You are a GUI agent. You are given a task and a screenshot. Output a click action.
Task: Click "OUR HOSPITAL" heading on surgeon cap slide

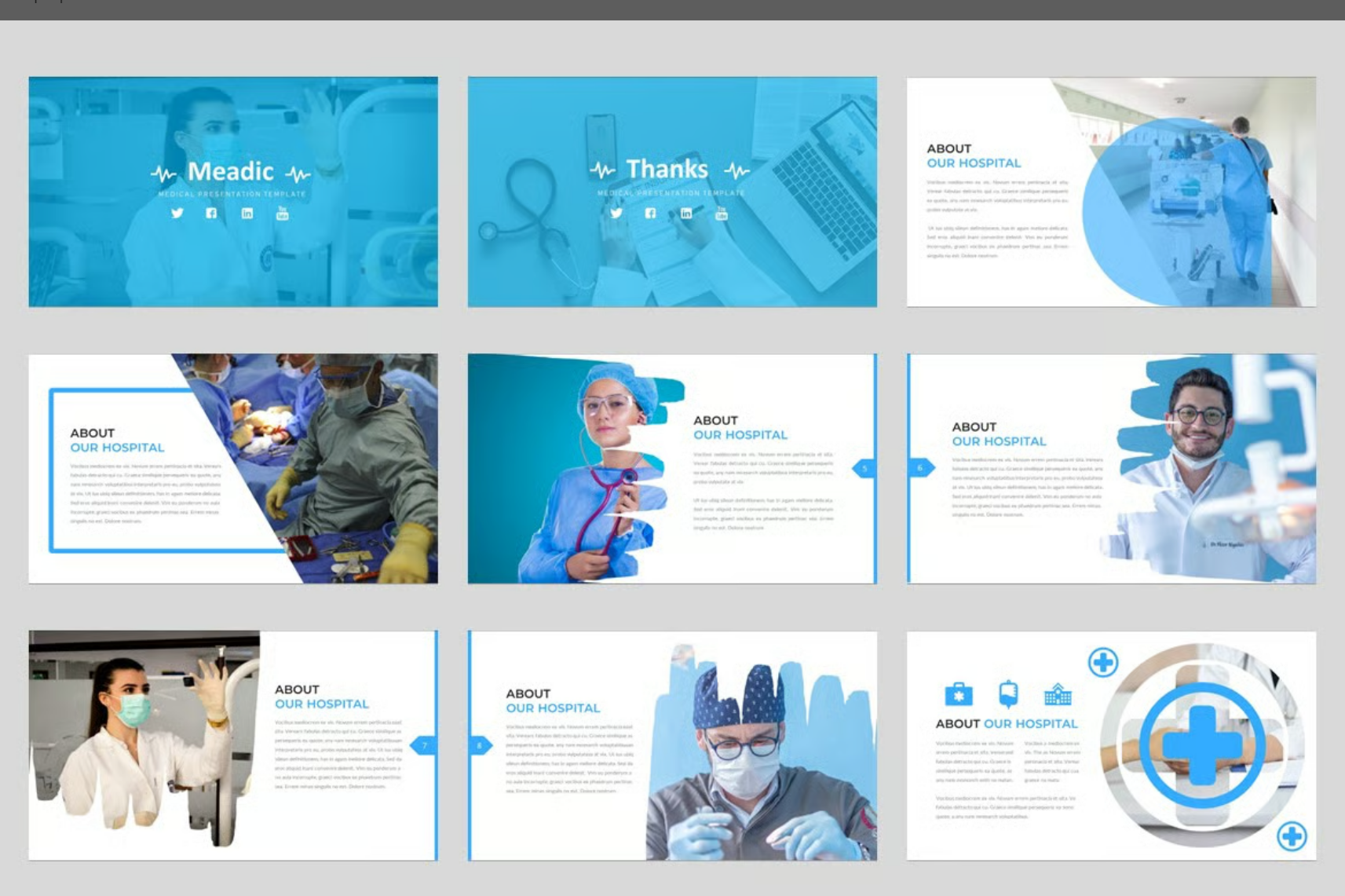click(553, 708)
